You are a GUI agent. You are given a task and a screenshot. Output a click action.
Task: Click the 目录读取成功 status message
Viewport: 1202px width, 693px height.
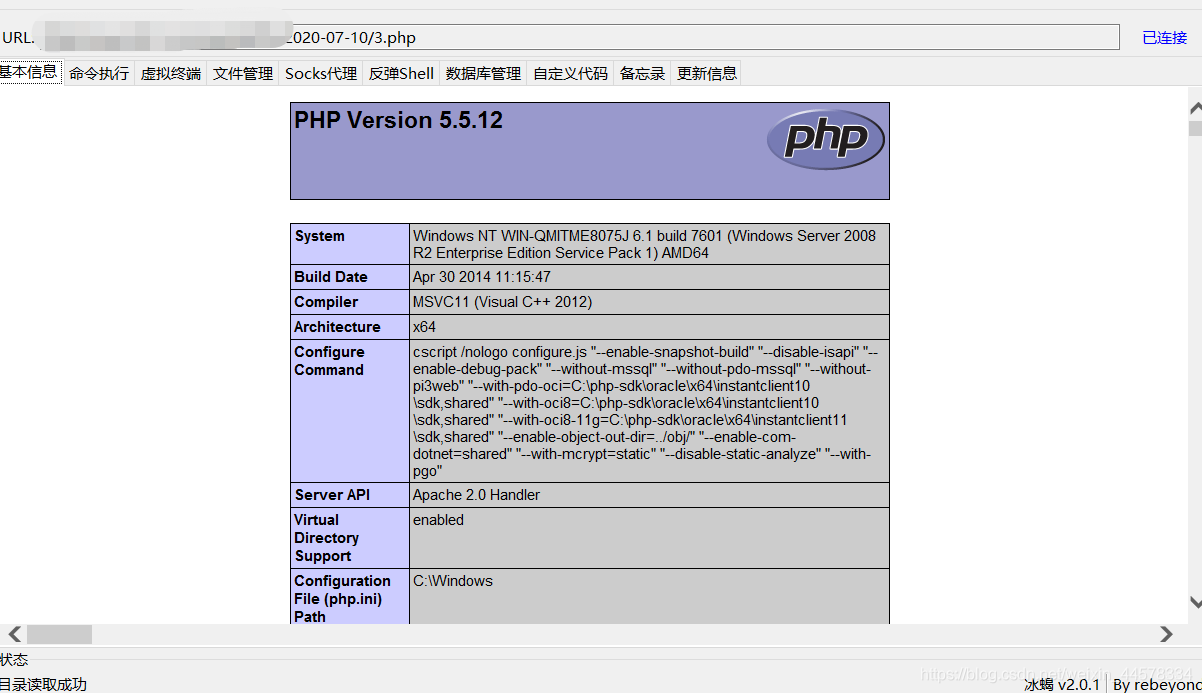coord(43,685)
